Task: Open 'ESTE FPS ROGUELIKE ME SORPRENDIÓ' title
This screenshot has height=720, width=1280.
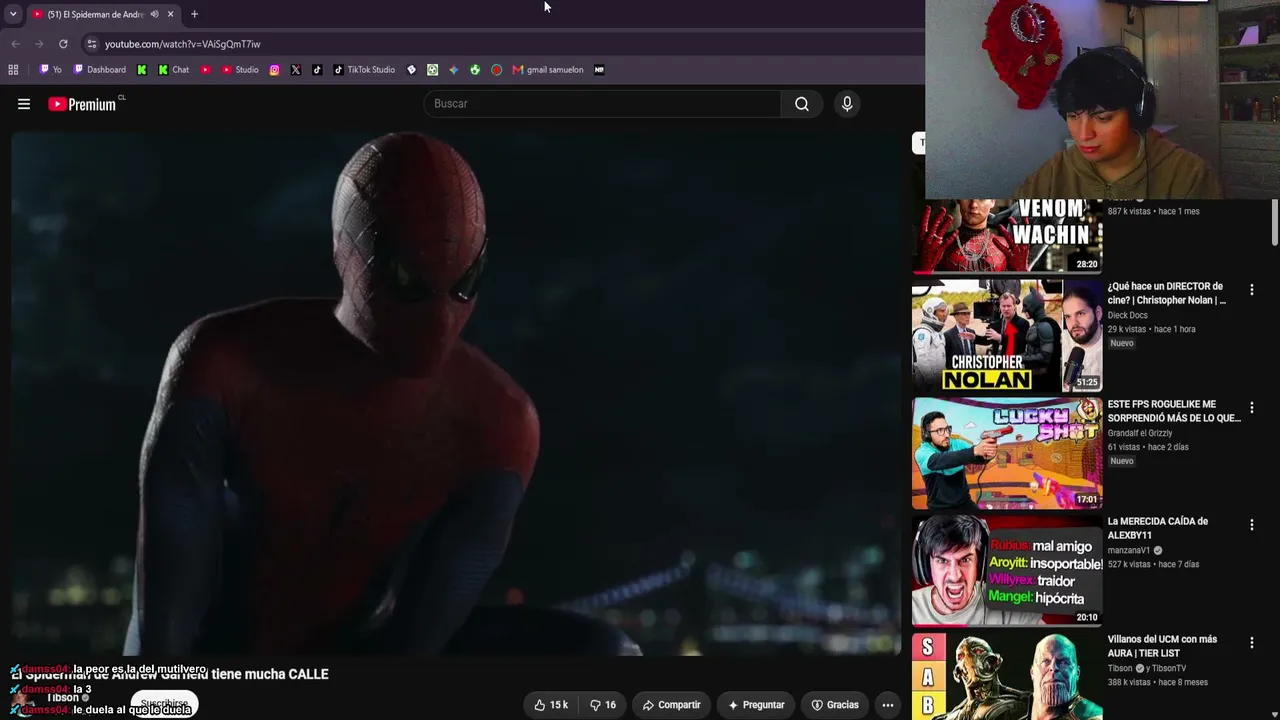Action: pos(1174,411)
